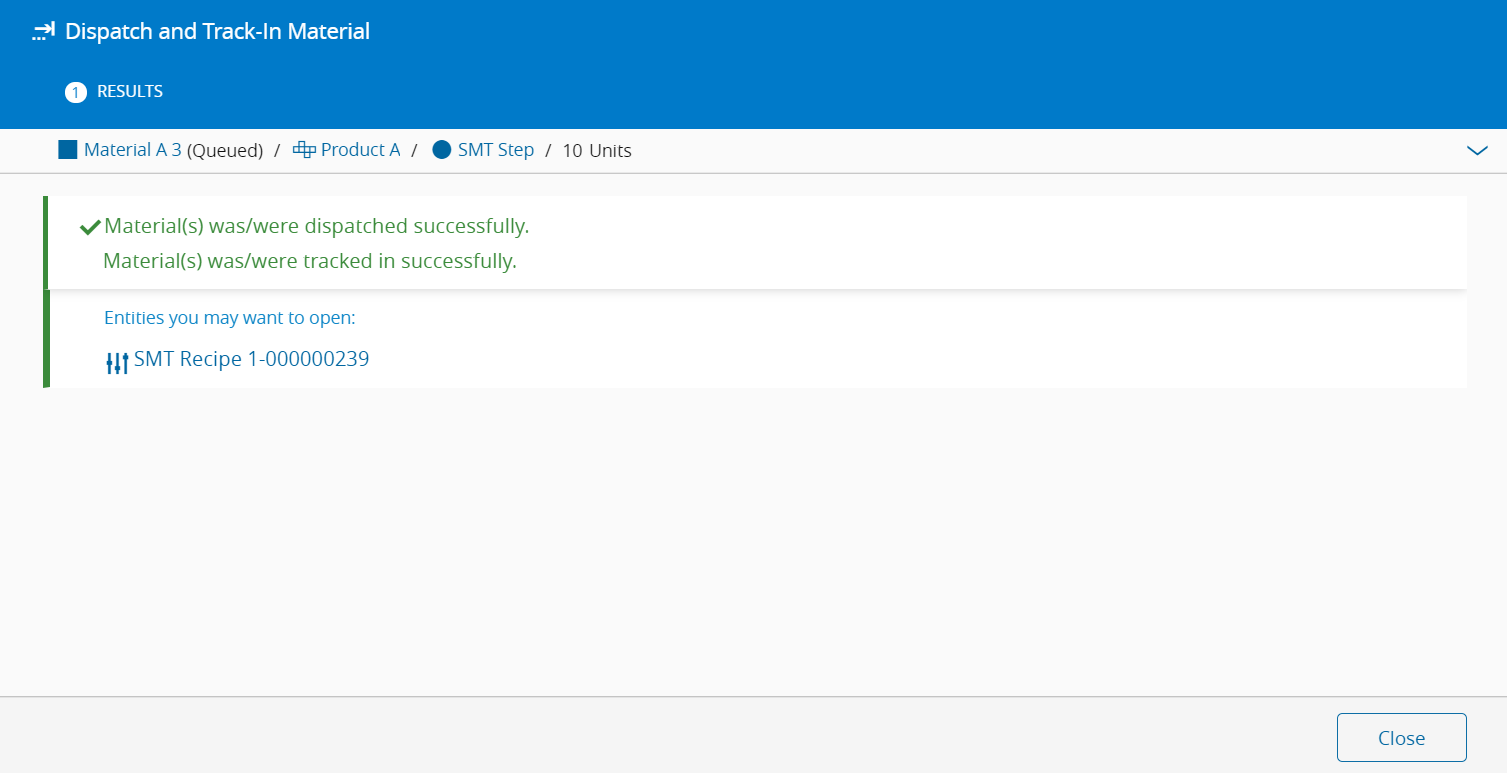Screen dimensions: 1507x773
Task: Click the Dispatch and Track-In arrow icon
Action: click(44, 32)
